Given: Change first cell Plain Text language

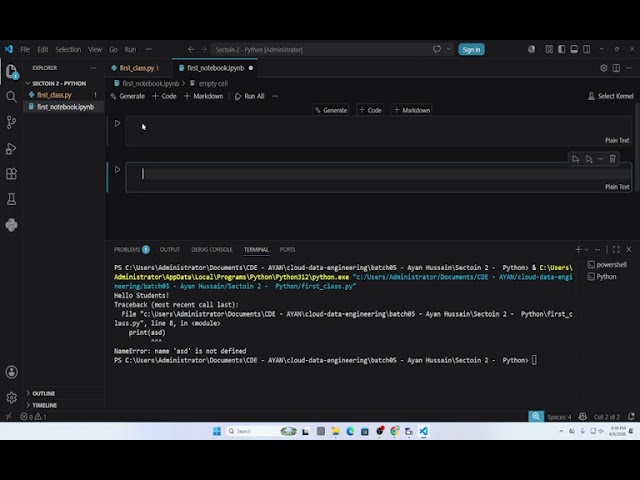Looking at the screenshot, I should click(617, 140).
